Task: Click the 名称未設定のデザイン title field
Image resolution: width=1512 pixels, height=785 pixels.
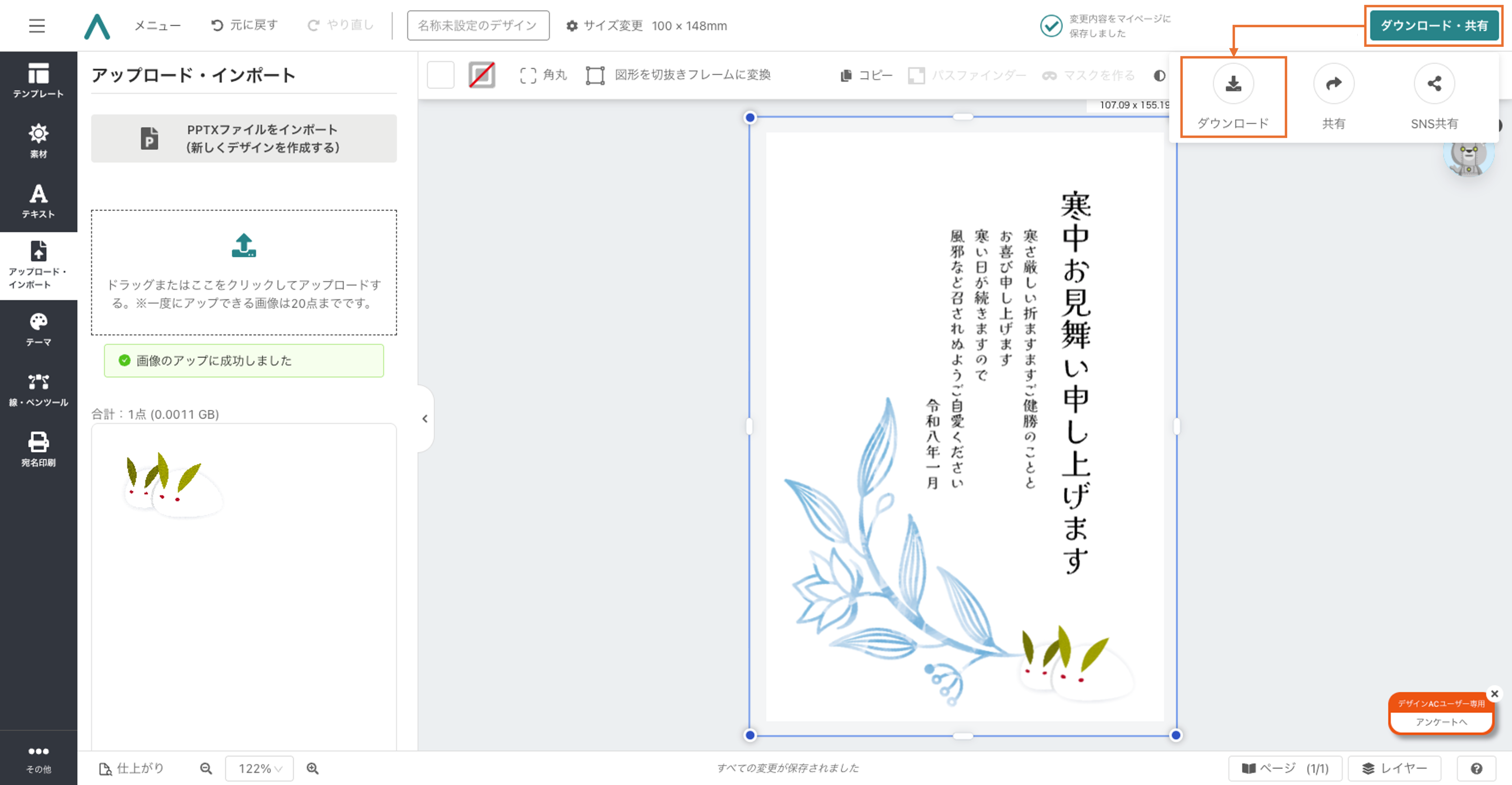Action: pyautogui.click(x=478, y=26)
